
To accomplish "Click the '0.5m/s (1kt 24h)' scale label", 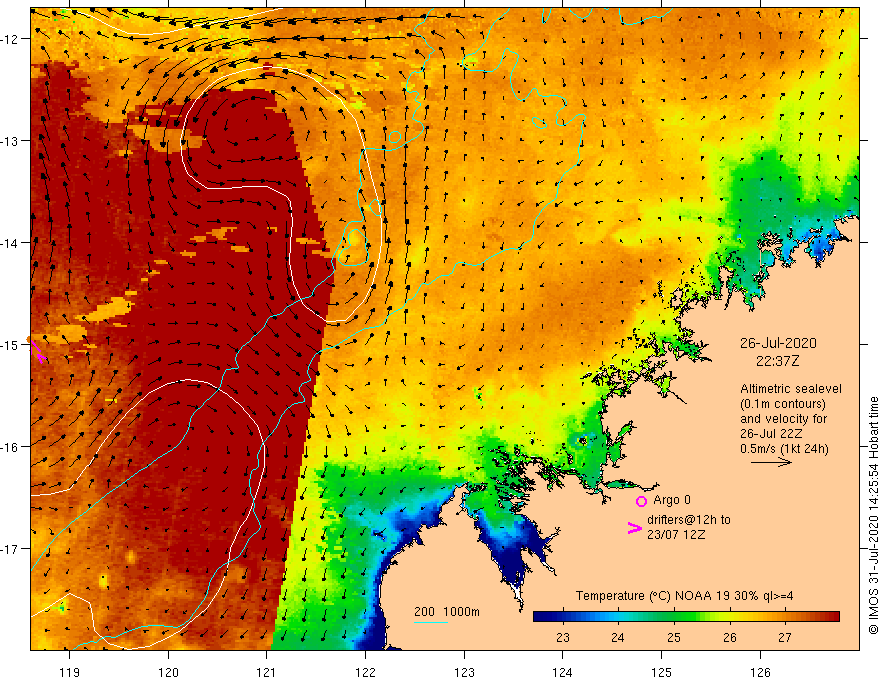I will pyautogui.click(x=784, y=448).
